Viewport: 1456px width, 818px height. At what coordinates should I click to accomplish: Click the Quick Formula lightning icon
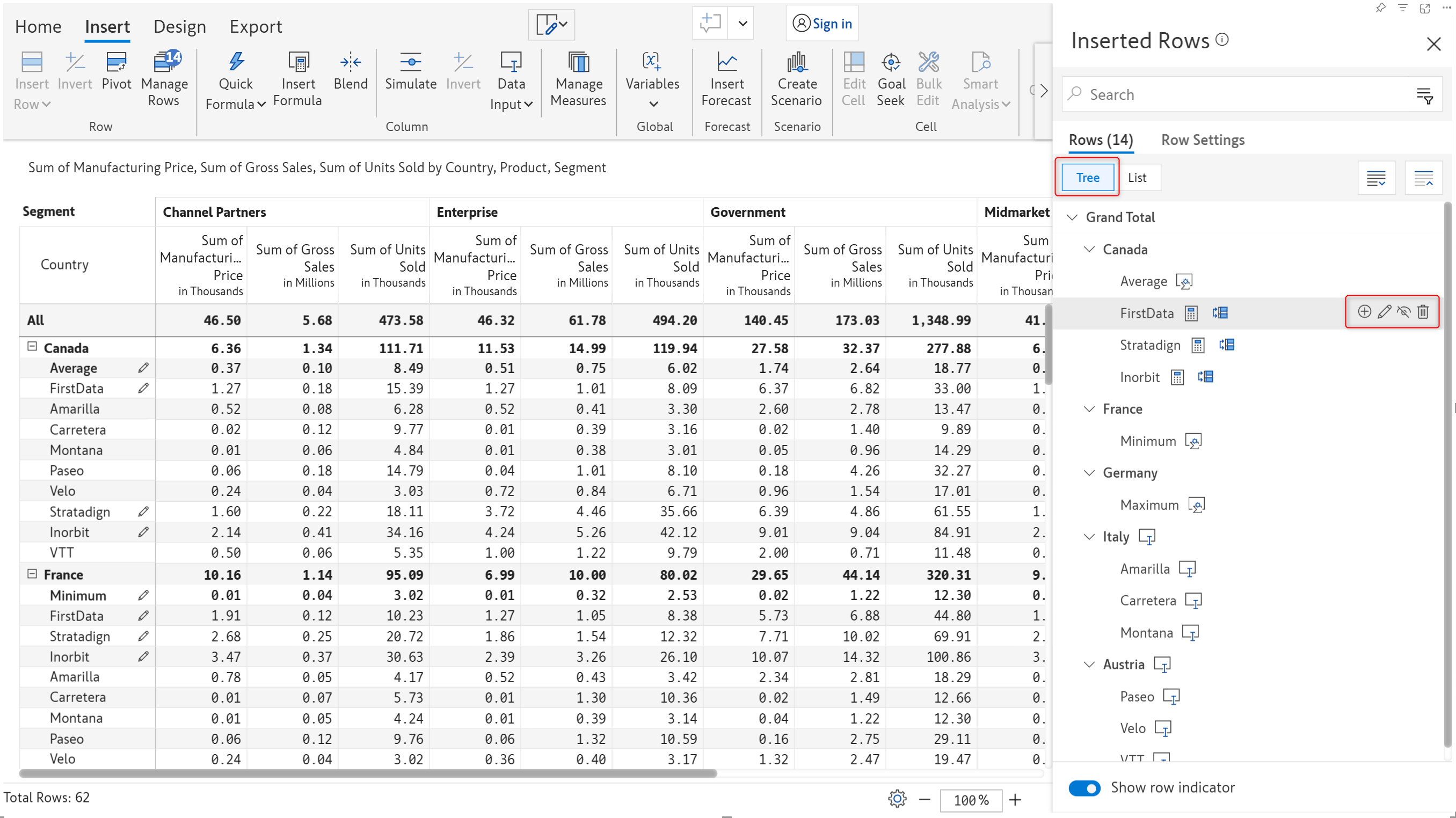coord(236,62)
